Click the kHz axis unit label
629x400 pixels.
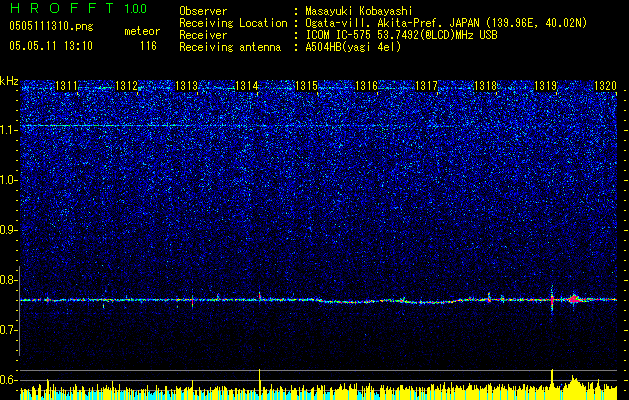9,81
